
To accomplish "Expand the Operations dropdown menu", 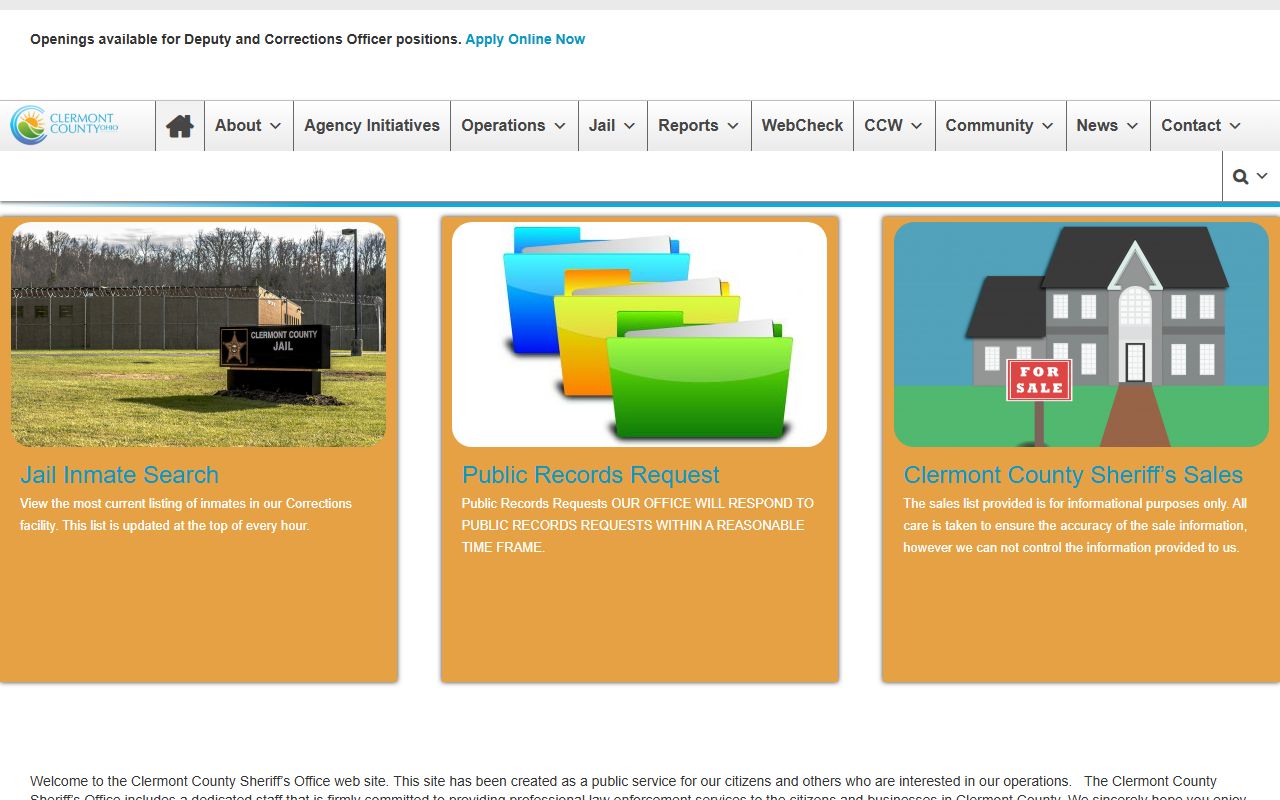I will point(513,126).
